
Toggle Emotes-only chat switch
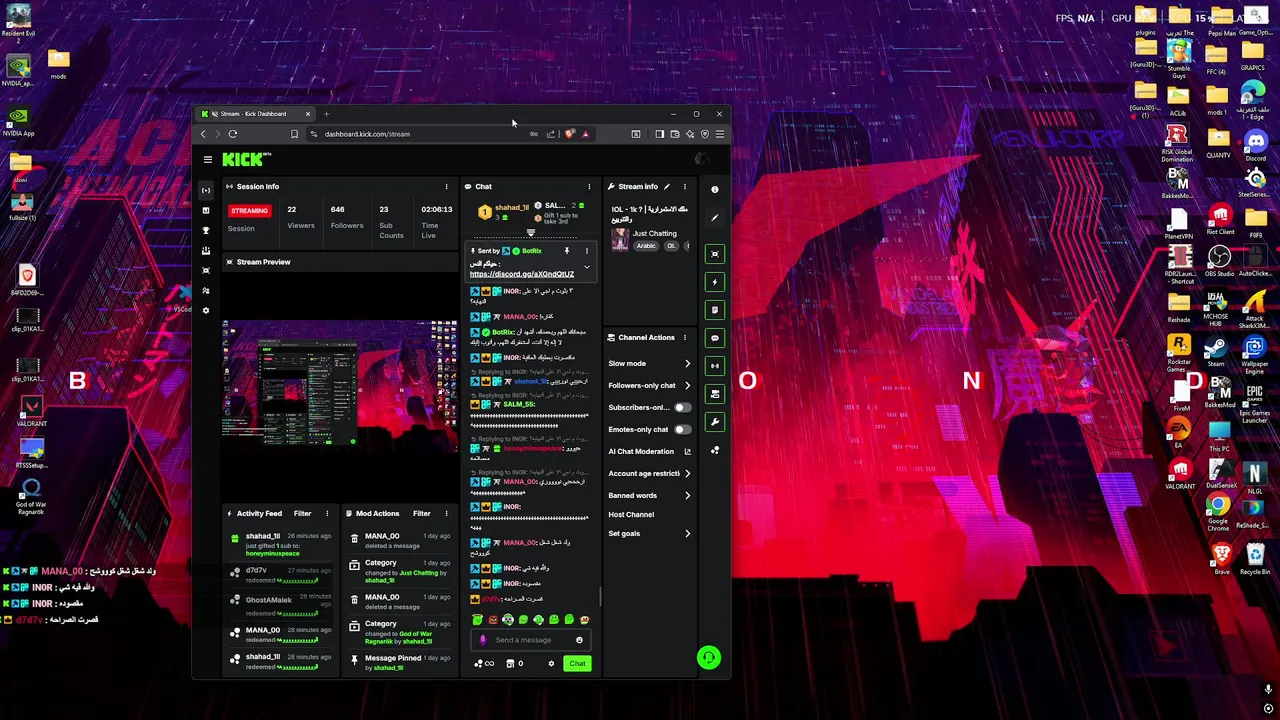pos(682,430)
